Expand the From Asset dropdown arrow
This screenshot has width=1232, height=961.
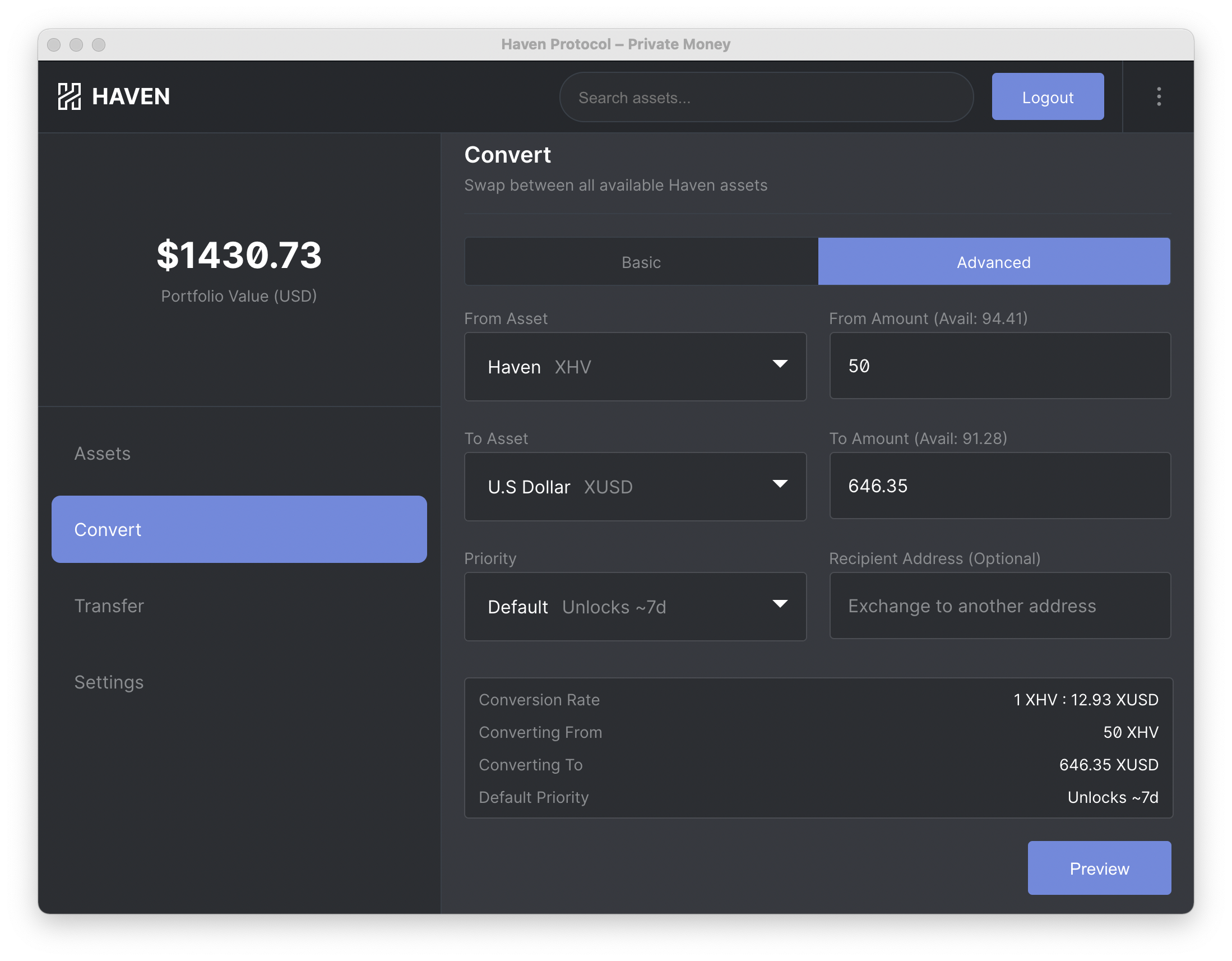(x=780, y=364)
